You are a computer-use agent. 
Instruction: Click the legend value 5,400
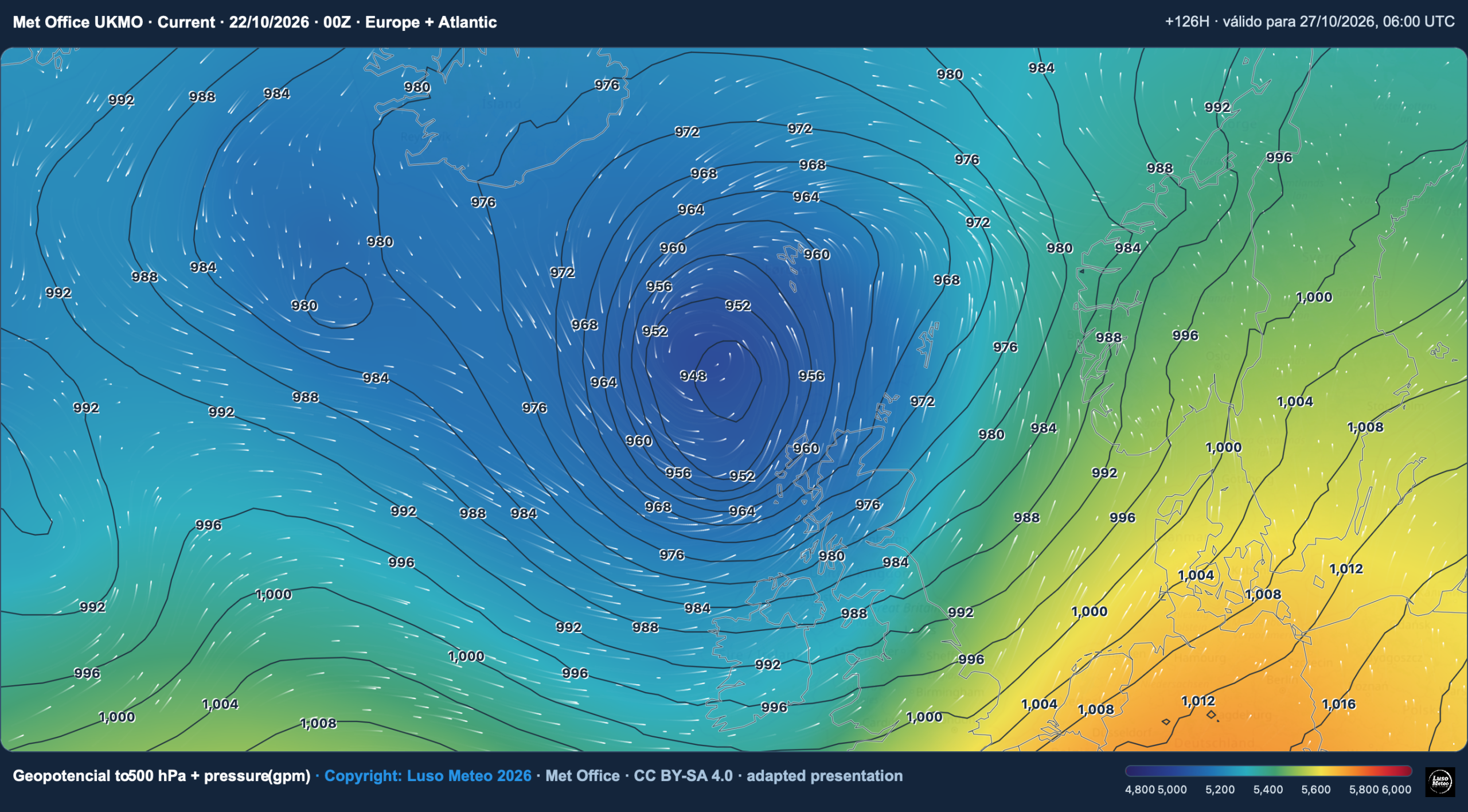pos(1268,790)
